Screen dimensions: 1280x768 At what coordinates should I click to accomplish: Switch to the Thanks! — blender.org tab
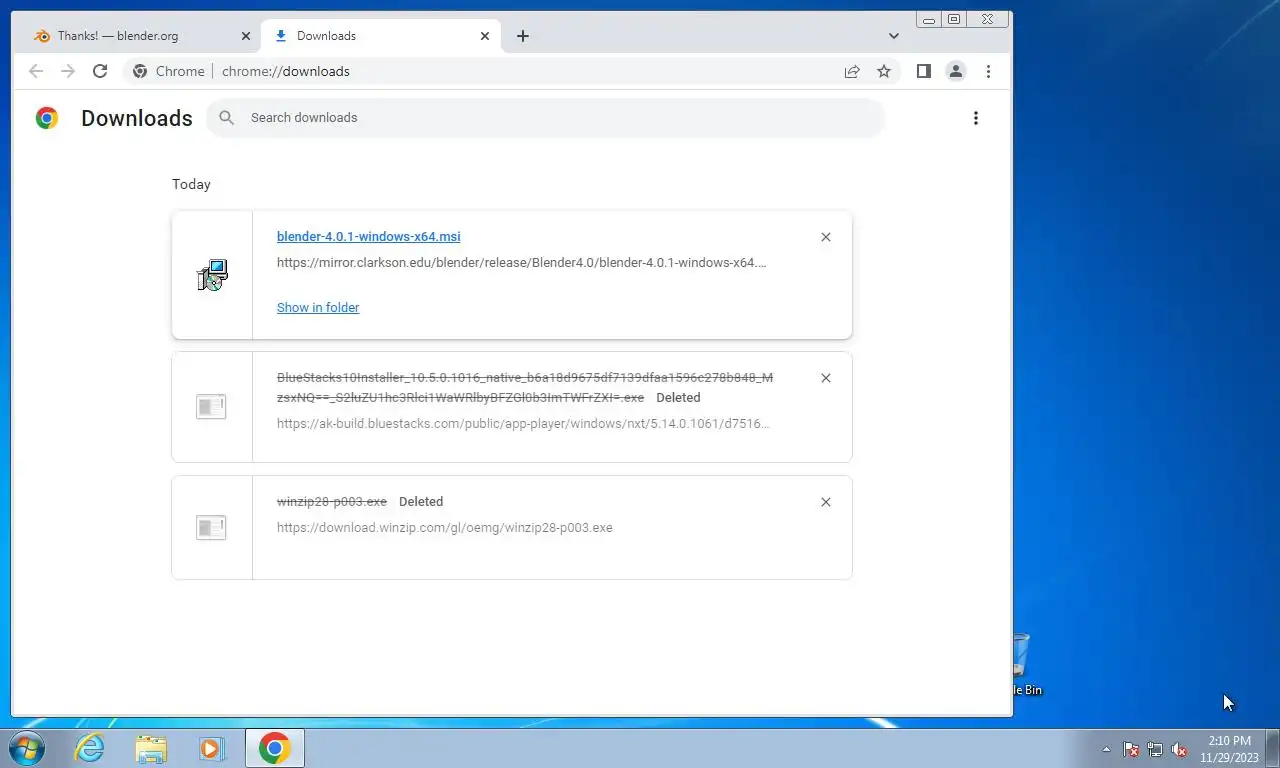(140, 36)
